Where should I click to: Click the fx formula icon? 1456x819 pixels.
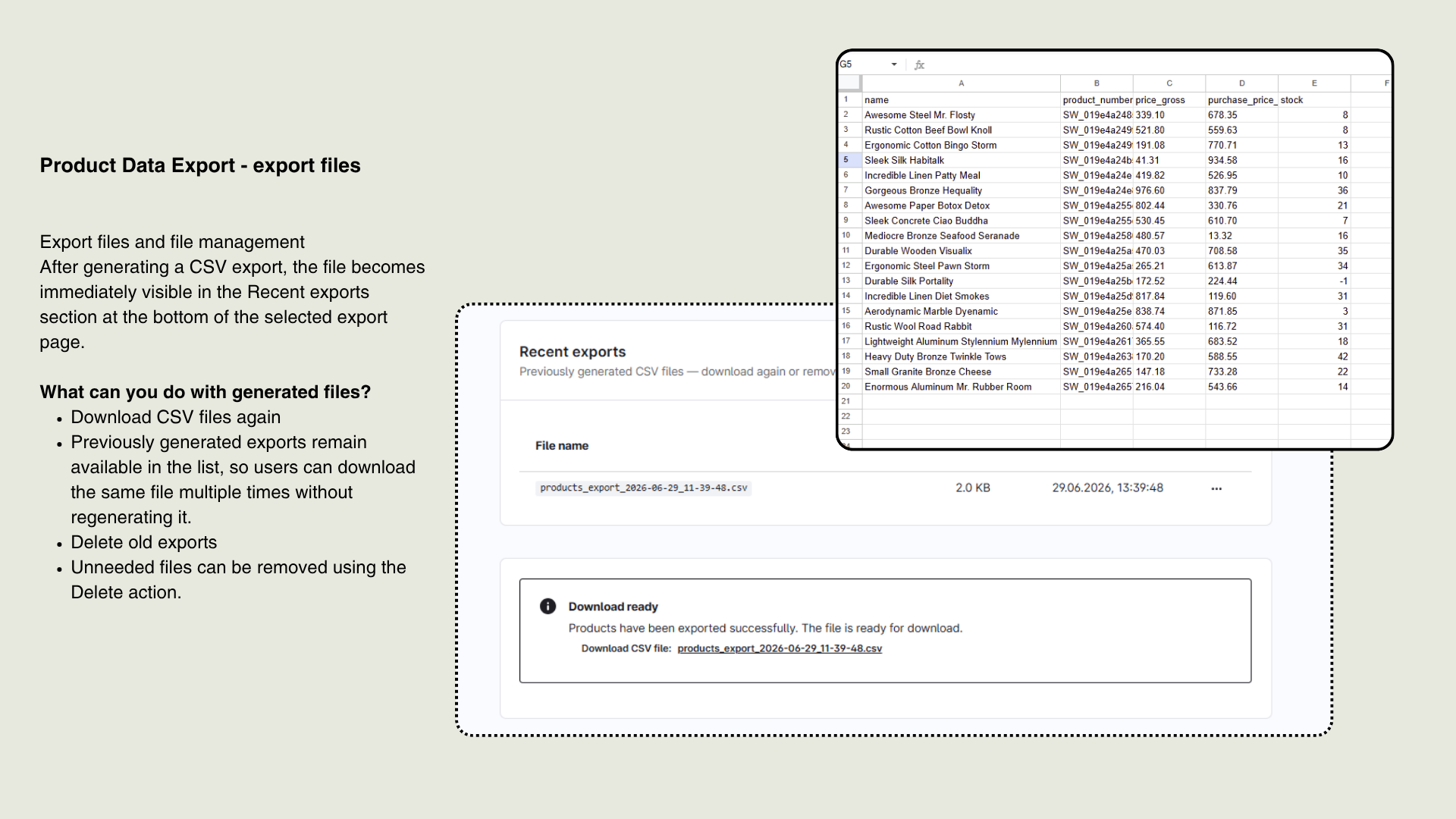point(919,65)
